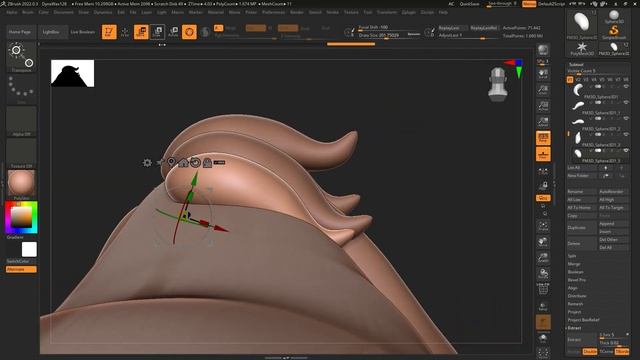Select the Draw mode icon
The image size is (640, 360).
click(125, 32)
